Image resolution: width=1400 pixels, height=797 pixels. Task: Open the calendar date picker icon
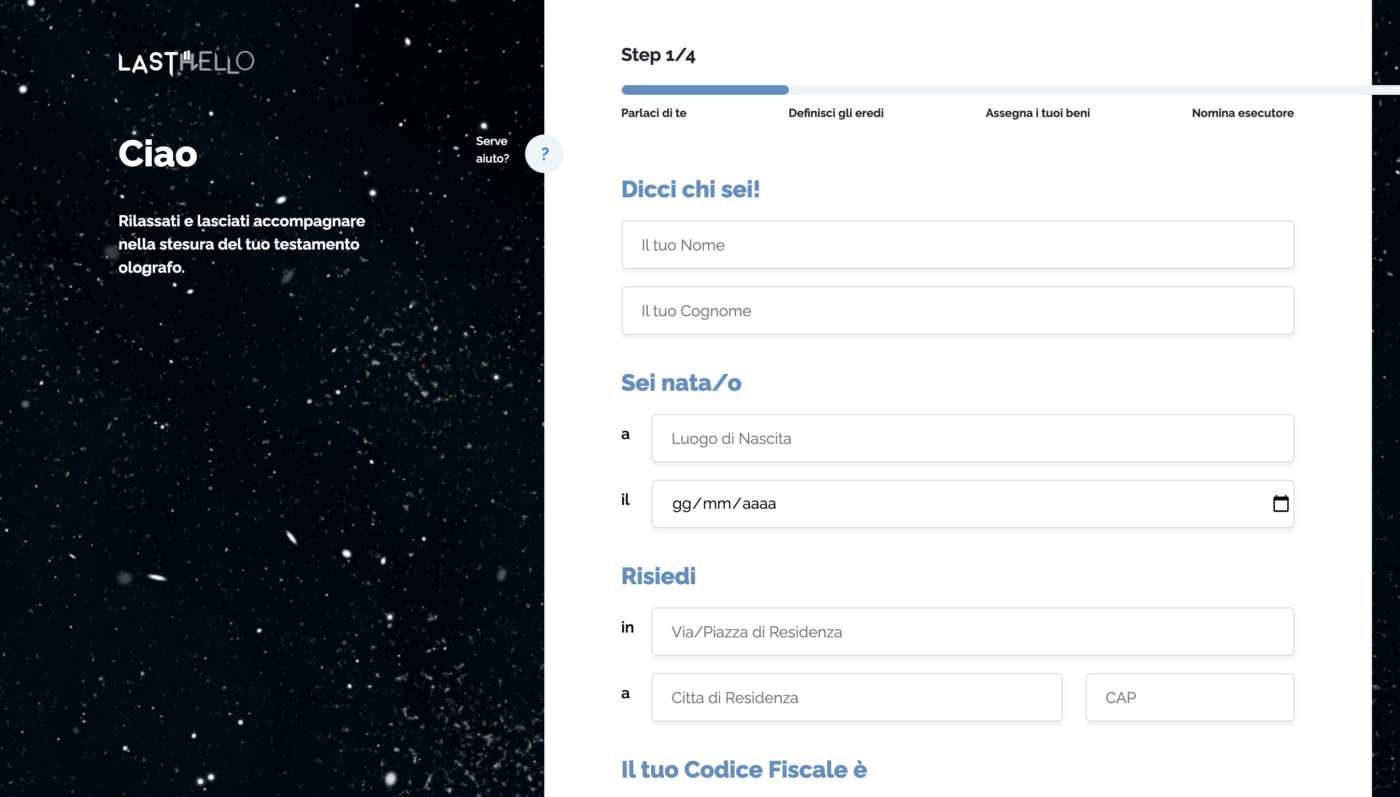(x=1280, y=504)
